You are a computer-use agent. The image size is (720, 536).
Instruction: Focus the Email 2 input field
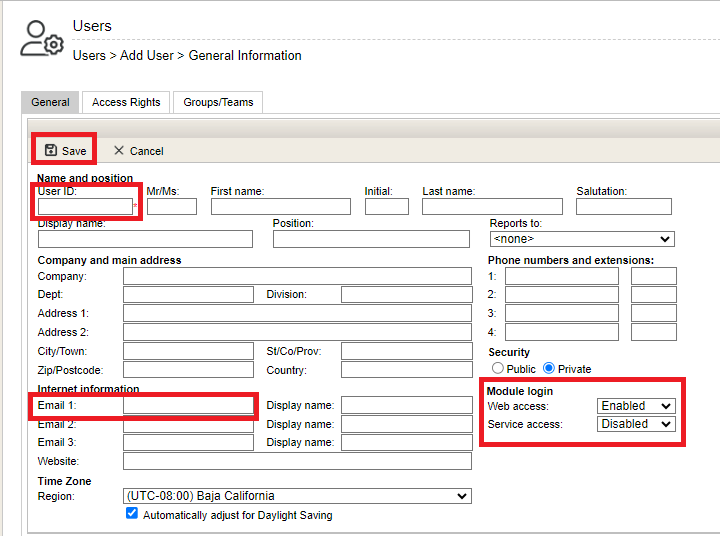click(188, 426)
